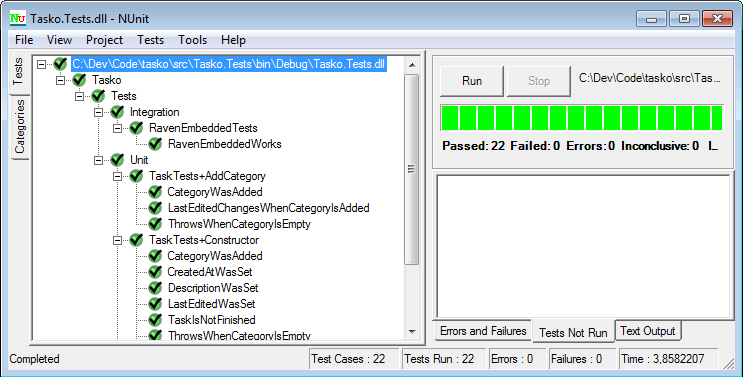The width and height of the screenshot is (743, 377).
Task: Collapse the Tasko namespace node
Action: click(x=61, y=80)
